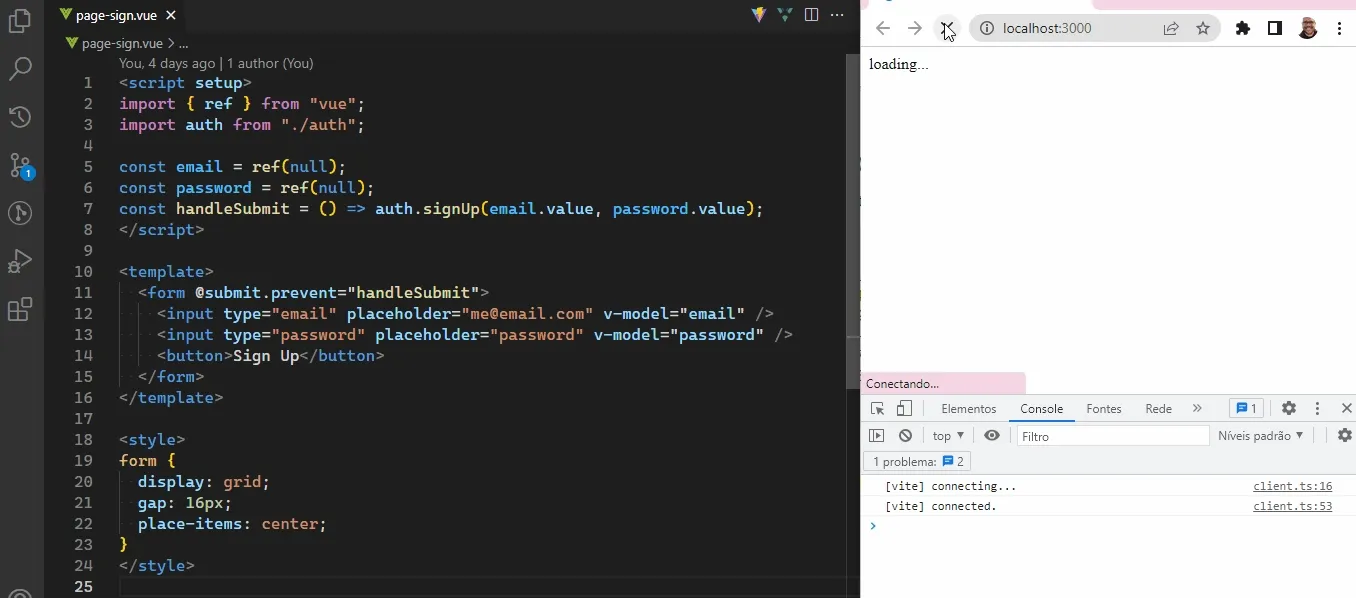1356x598 pixels.
Task: Open the Níveis padrão log level dropdown
Action: [1261, 435]
